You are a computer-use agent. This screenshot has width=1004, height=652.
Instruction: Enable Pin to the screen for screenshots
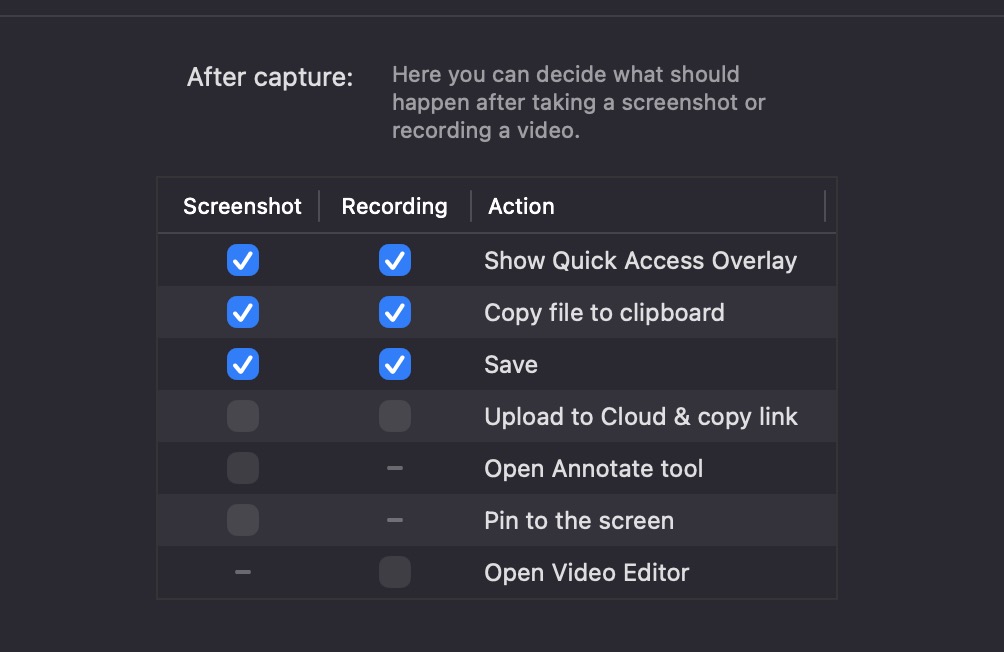click(x=242, y=520)
